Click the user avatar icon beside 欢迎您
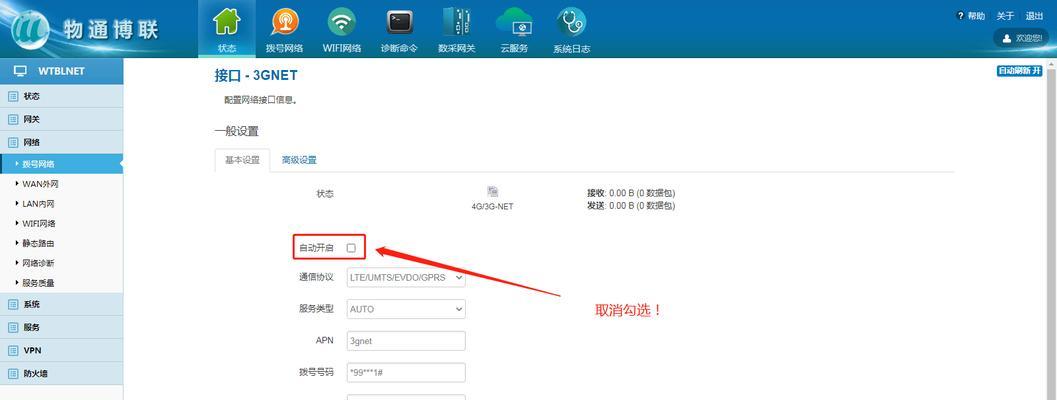This screenshot has height=400, width=1057. coord(1007,38)
